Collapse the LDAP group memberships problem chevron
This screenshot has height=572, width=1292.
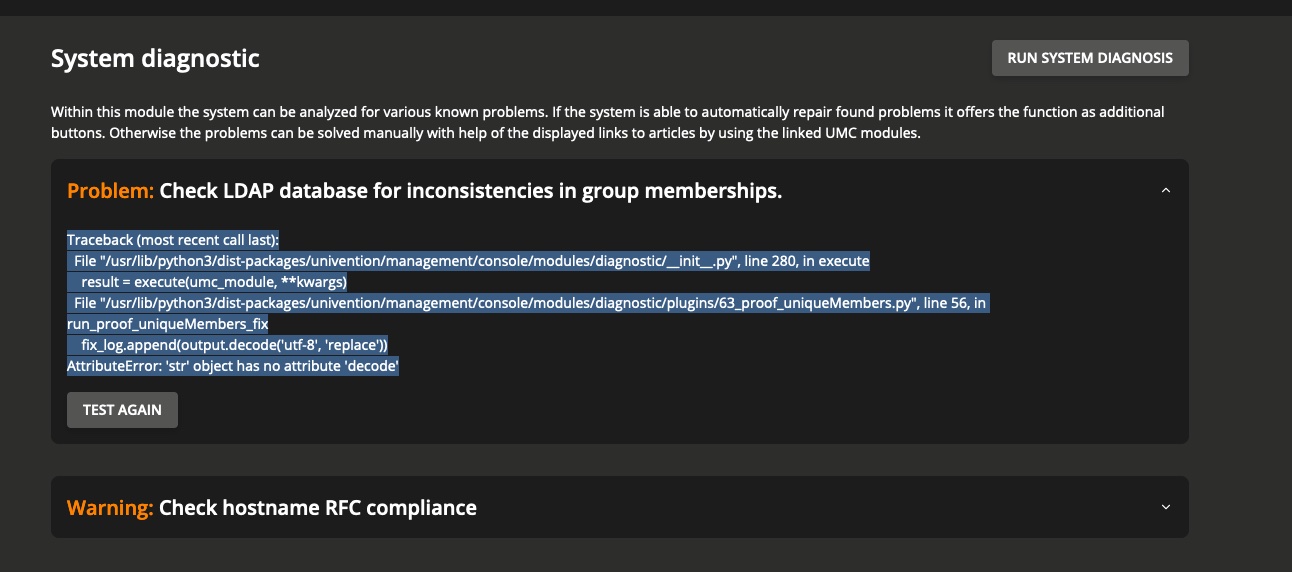pos(1165,191)
